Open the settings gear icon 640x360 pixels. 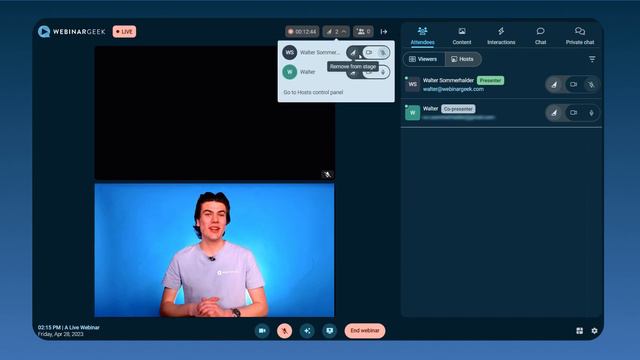(x=594, y=331)
